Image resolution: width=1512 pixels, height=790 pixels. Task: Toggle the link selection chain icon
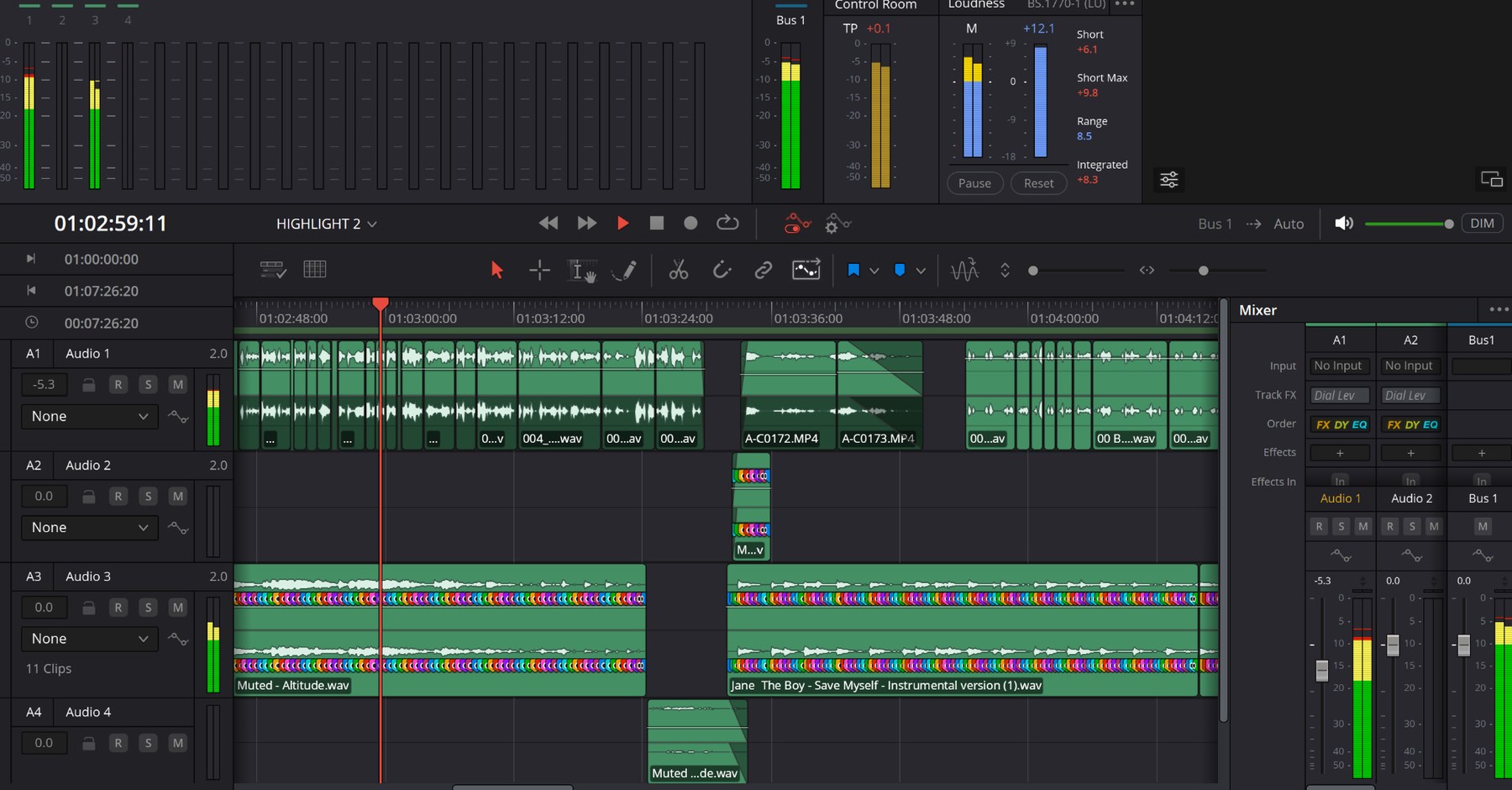click(x=763, y=270)
